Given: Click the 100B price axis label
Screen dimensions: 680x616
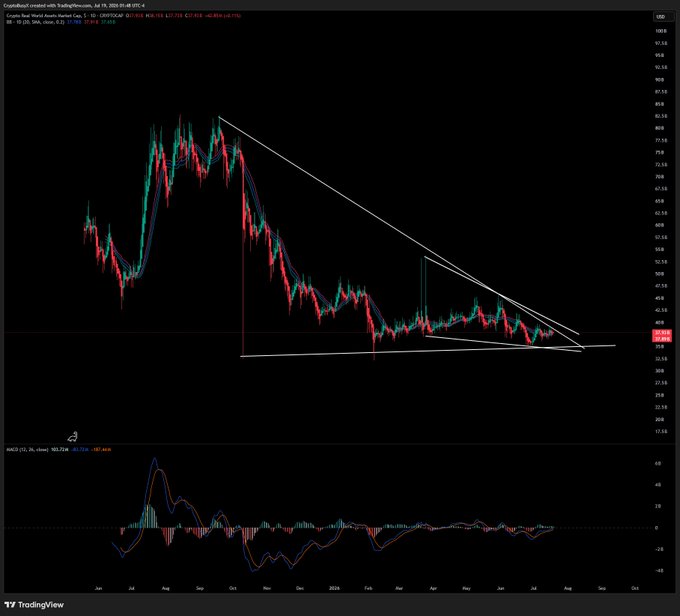Looking at the screenshot, I should pos(661,31).
